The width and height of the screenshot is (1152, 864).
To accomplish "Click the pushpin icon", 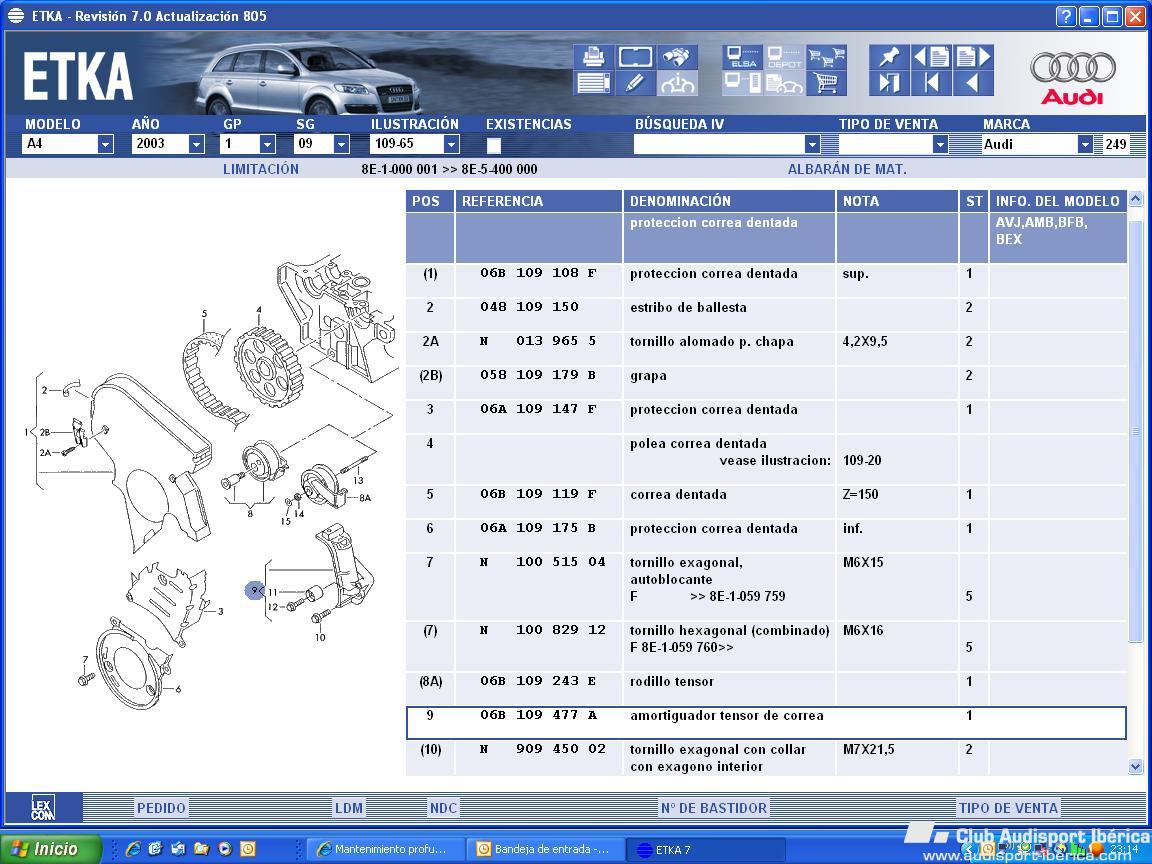I will point(889,57).
